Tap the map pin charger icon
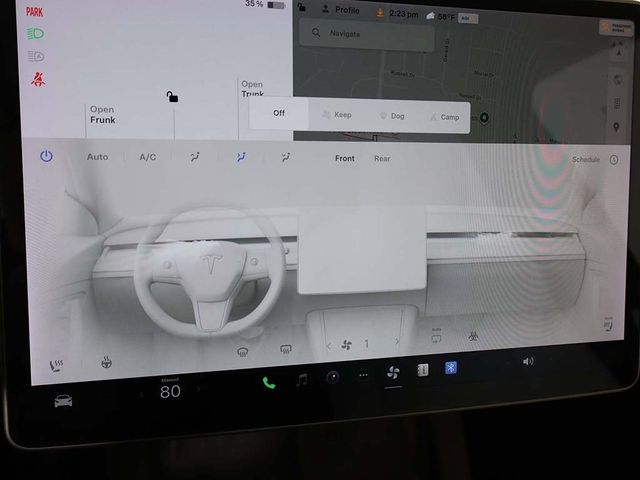This screenshot has width=640, height=480. (616, 127)
